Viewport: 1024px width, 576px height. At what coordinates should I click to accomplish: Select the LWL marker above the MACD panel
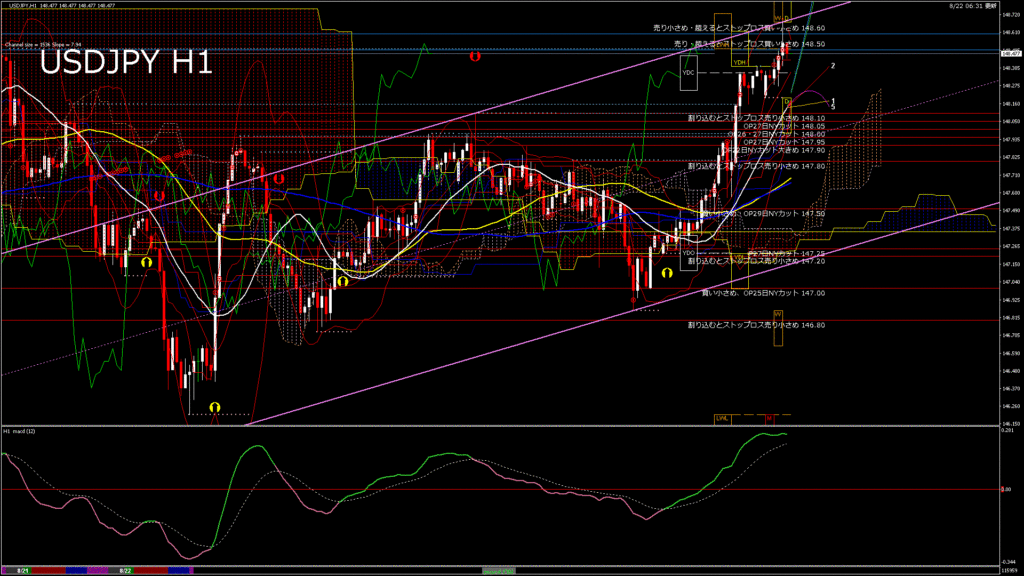pyautogui.click(x=722, y=417)
